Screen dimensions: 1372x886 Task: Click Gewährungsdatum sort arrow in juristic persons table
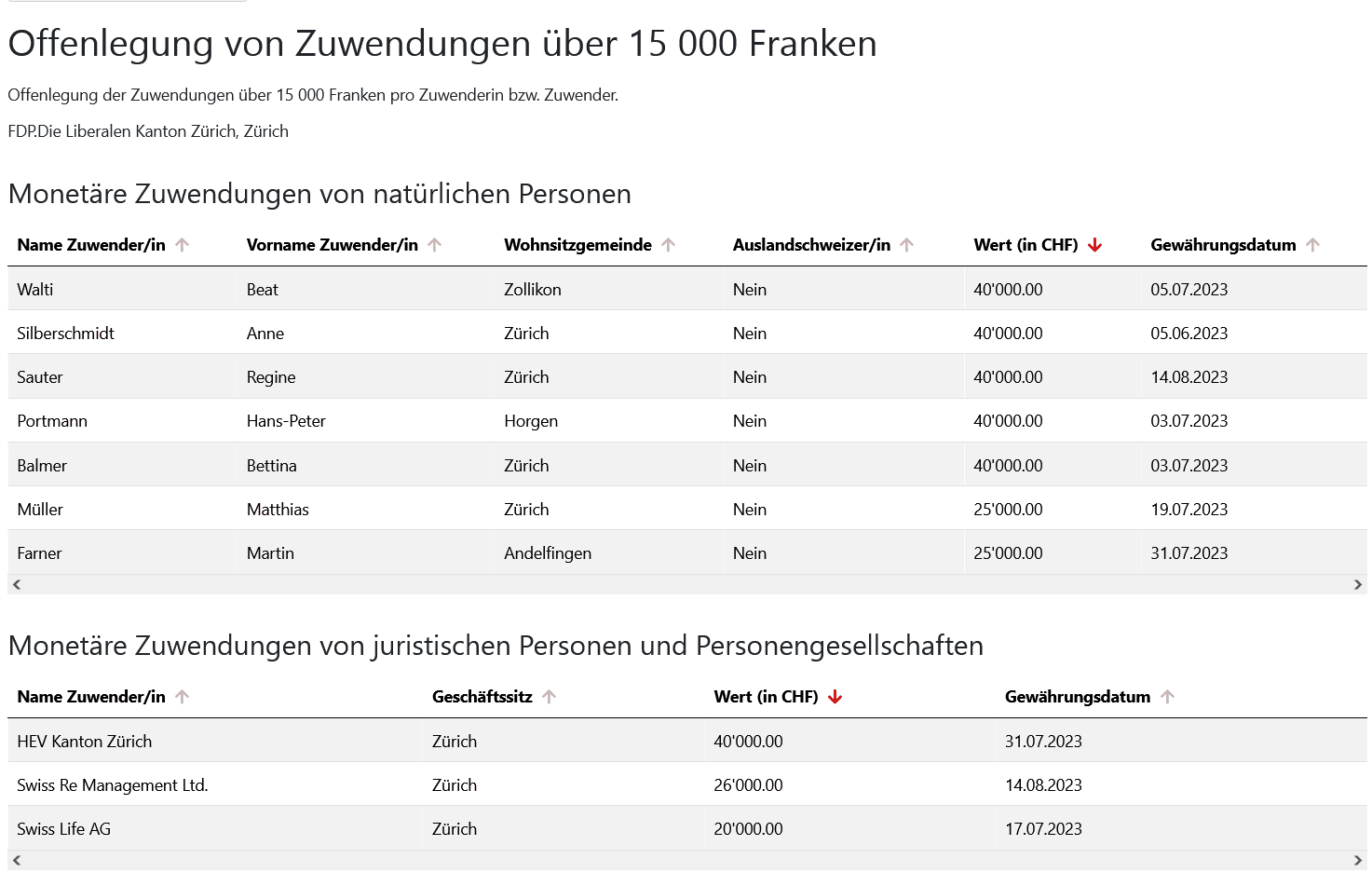click(x=1167, y=697)
